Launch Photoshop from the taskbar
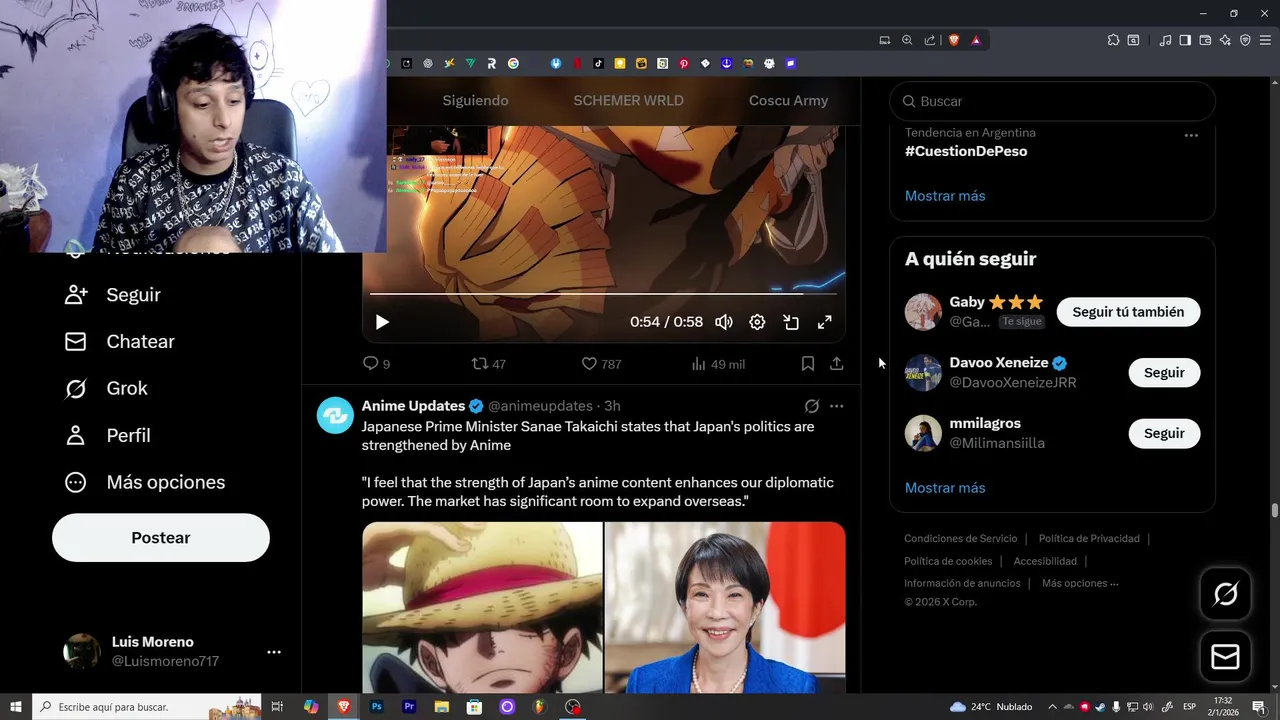 [377, 707]
